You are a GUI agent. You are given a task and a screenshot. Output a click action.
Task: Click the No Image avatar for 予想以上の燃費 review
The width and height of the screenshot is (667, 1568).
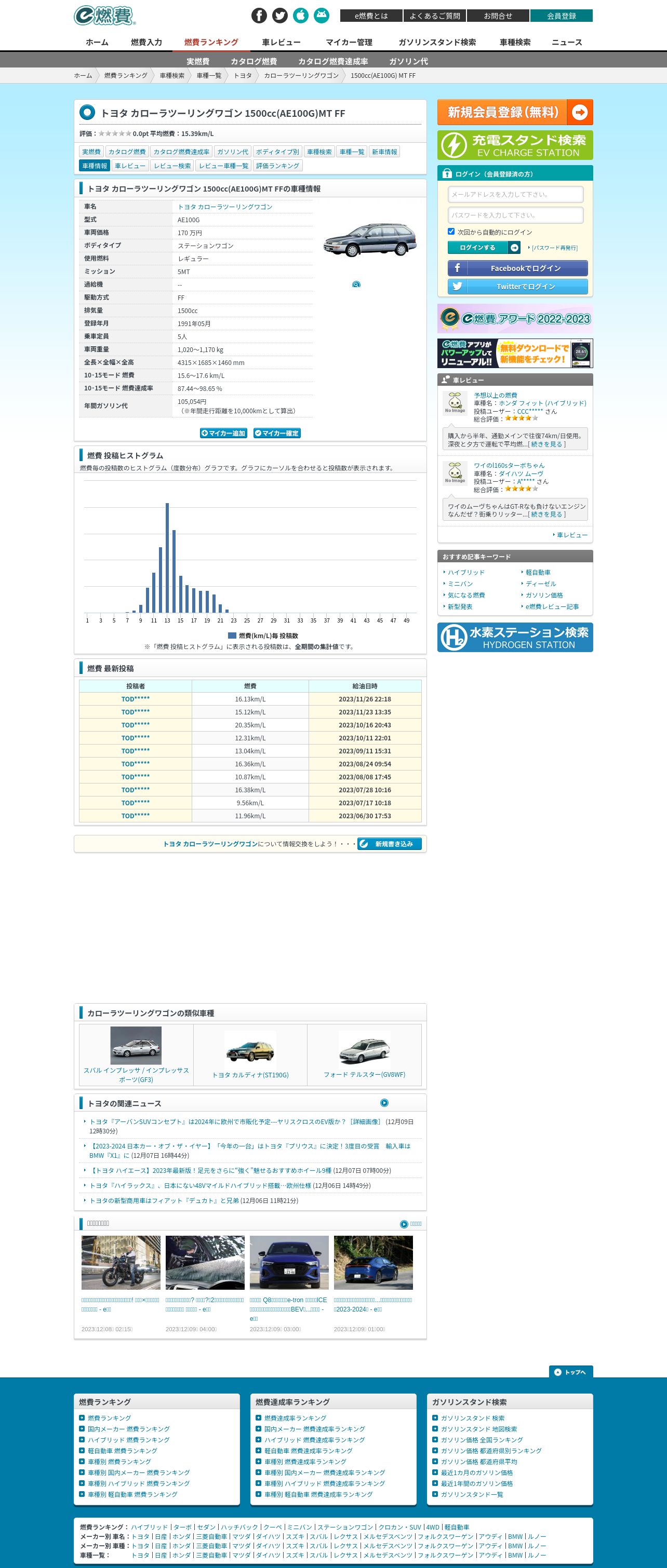click(x=455, y=403)
